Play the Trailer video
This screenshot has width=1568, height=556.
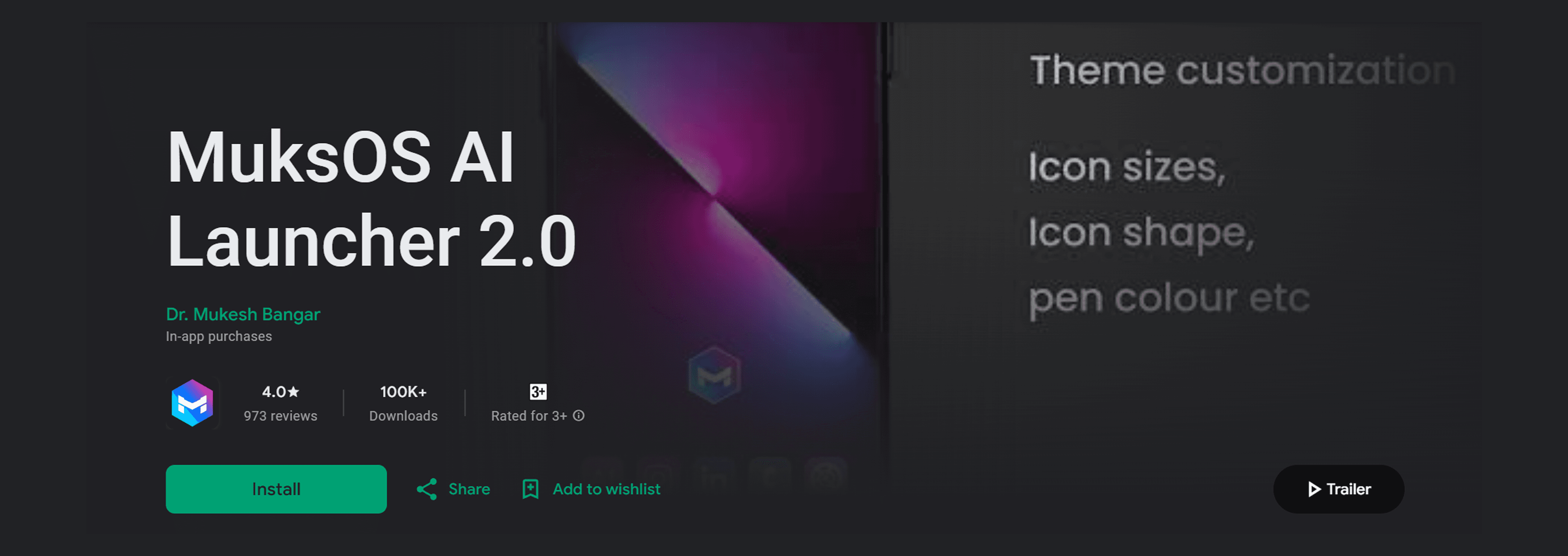click(x=1339, y=489)
